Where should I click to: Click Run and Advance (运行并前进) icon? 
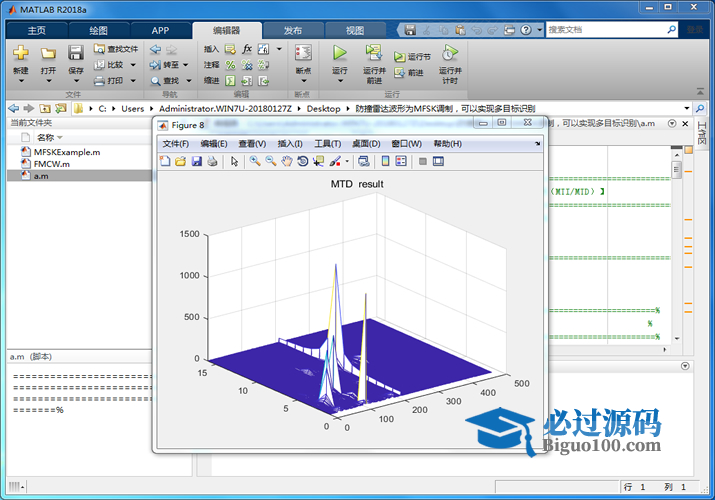click(x=373, y=53)
